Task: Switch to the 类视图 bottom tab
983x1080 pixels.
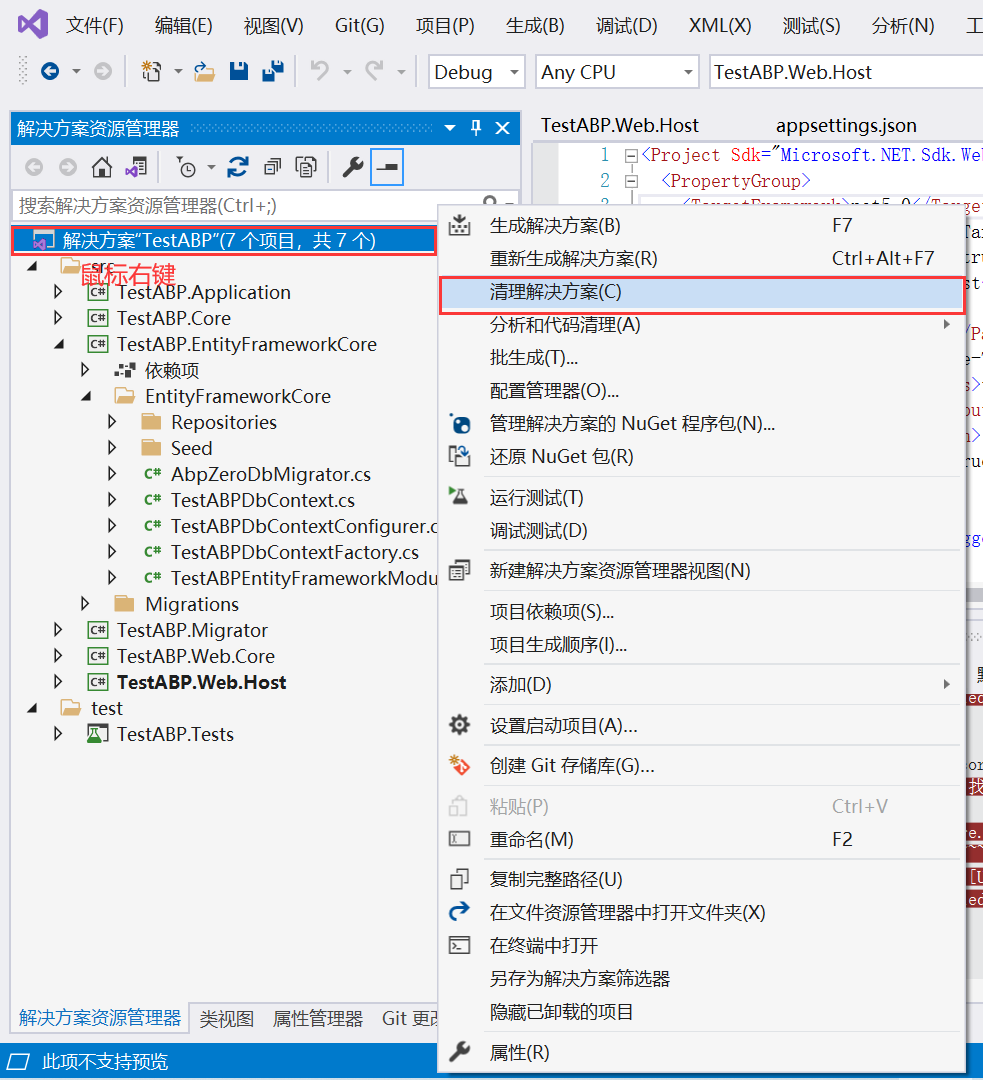Action: point(227,1019)
